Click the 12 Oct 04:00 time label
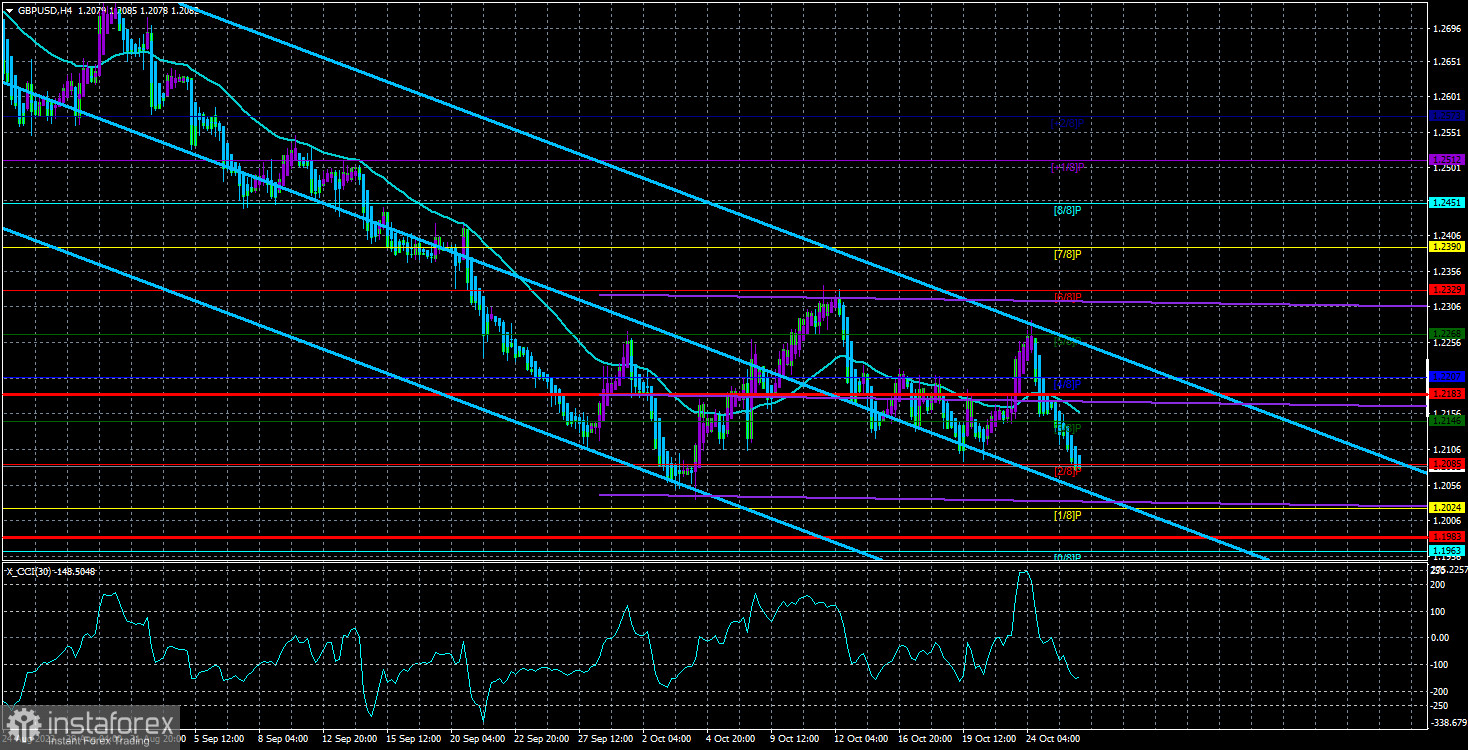Image resolution: width=1468 pixels, height=750 pixels. [861, 740]
